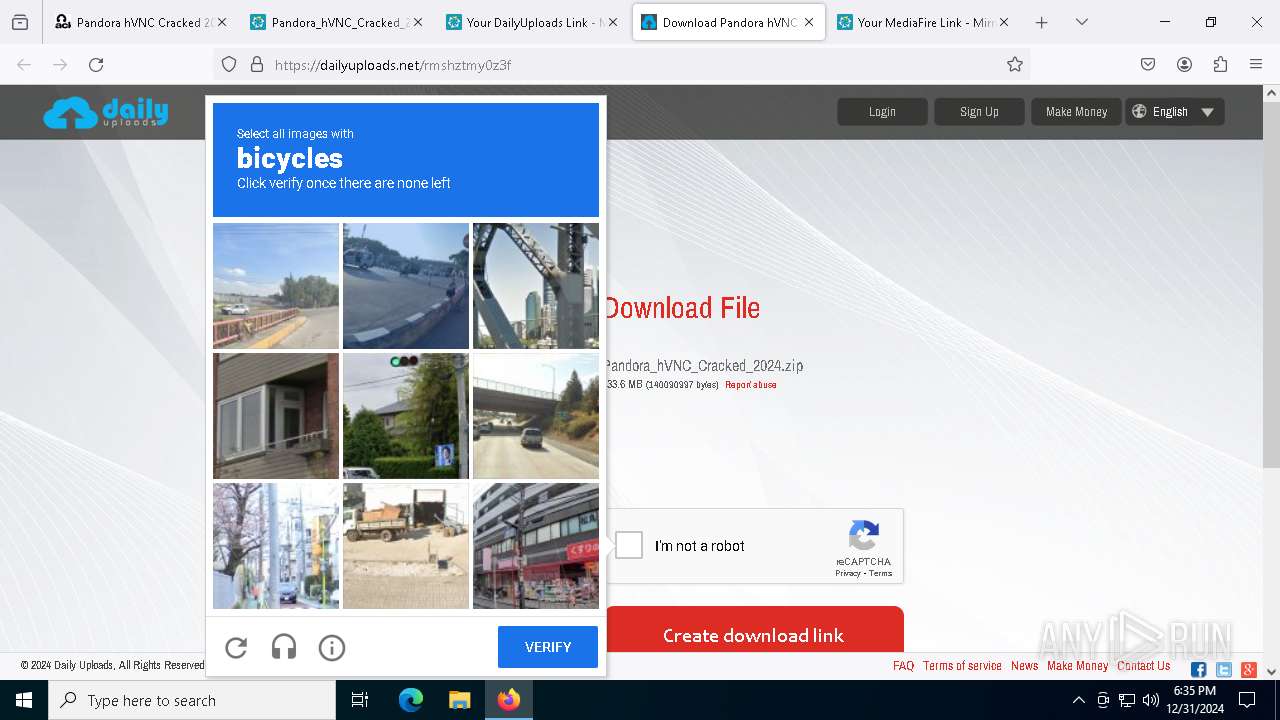Open Contact Us footer link

[1144, 666]
